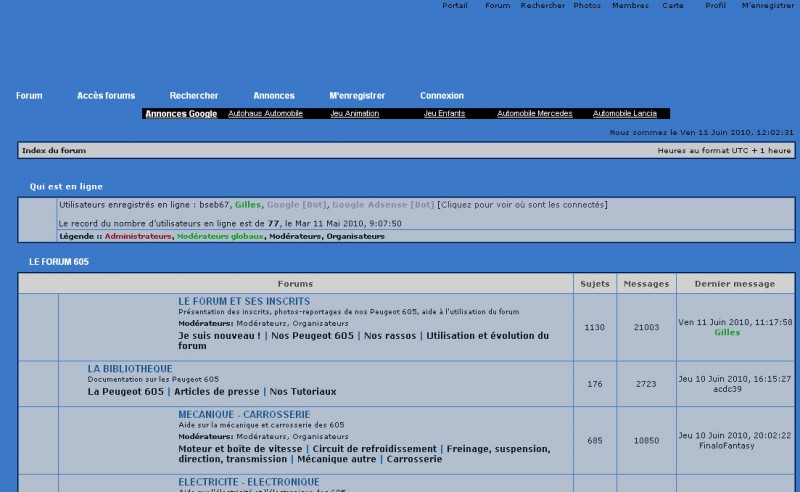
Task: Open the Automobile Lancia ad link
Action: click(624, 113)
